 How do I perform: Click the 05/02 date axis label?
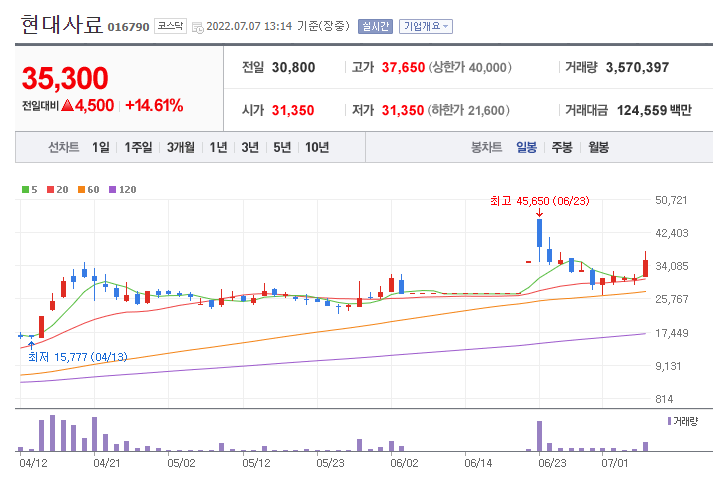pos(181,463)
